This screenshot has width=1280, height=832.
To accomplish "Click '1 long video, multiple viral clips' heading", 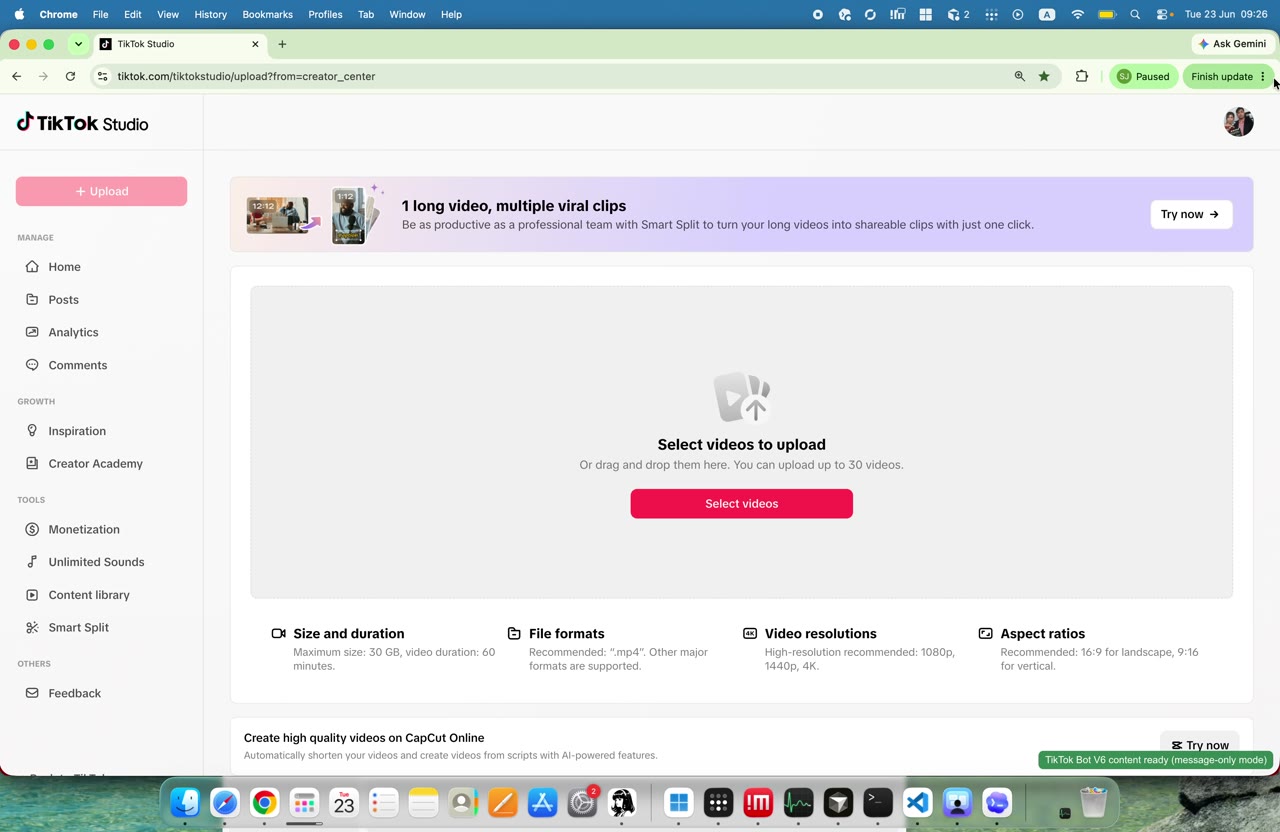I will pos(514,206).
